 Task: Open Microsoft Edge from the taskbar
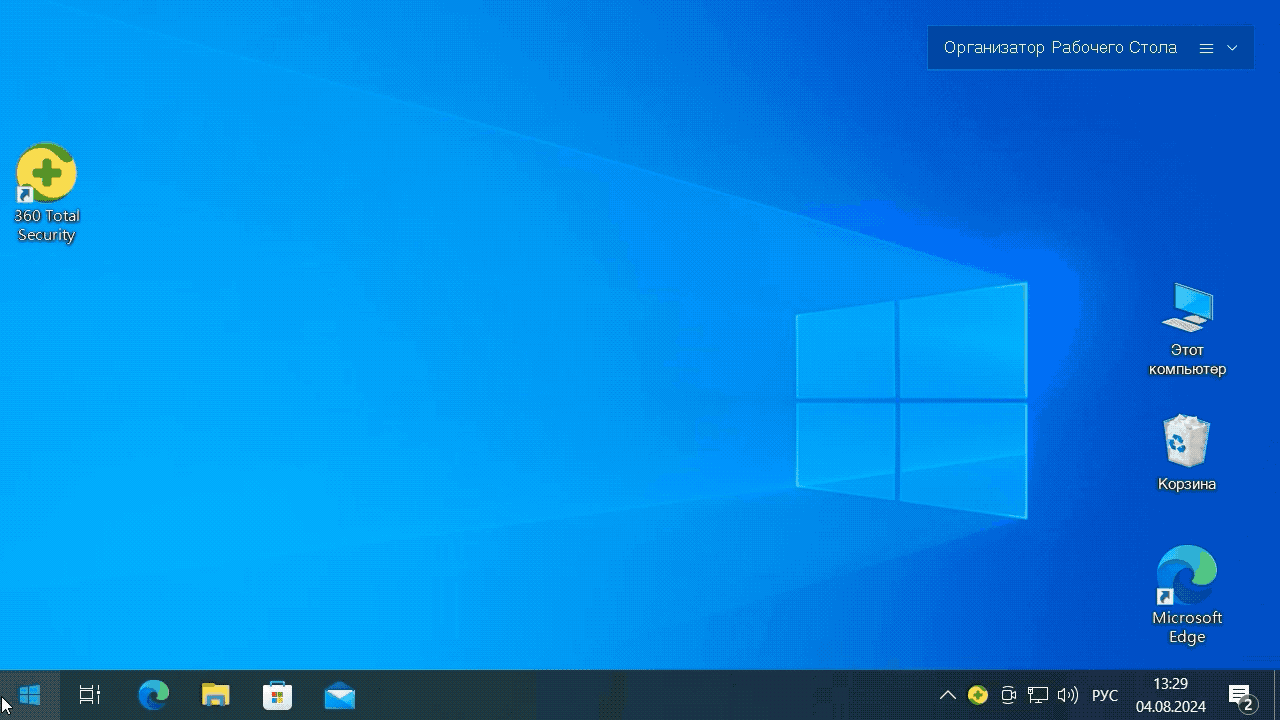[153, 695]
